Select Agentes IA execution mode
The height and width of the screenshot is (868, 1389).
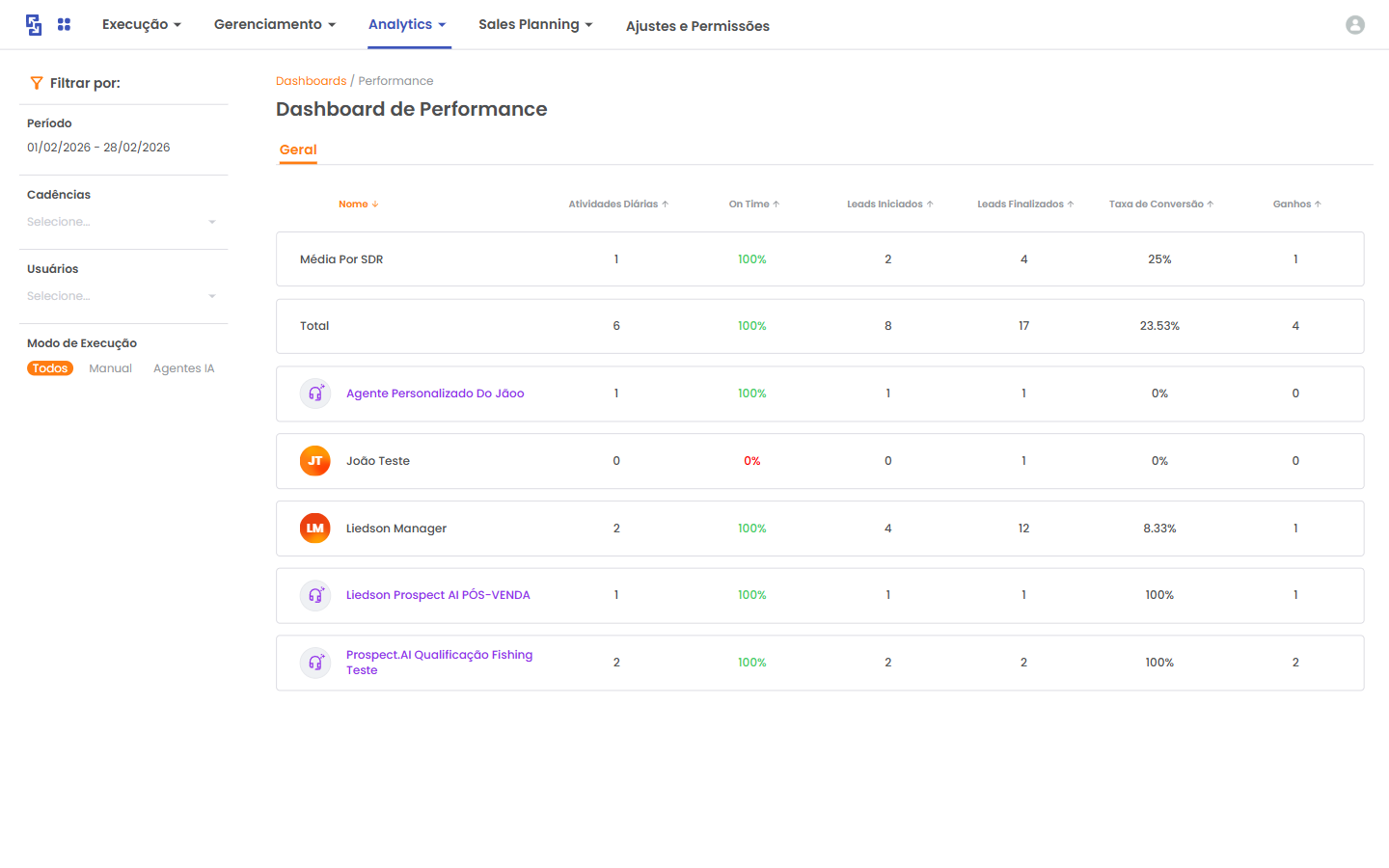tap(184, 368)
